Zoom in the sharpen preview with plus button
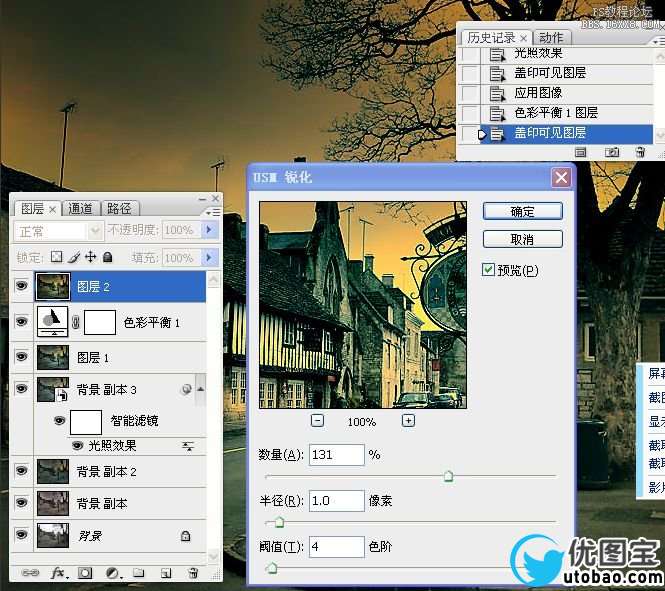665x591 pixels. (x=408, y=421)
